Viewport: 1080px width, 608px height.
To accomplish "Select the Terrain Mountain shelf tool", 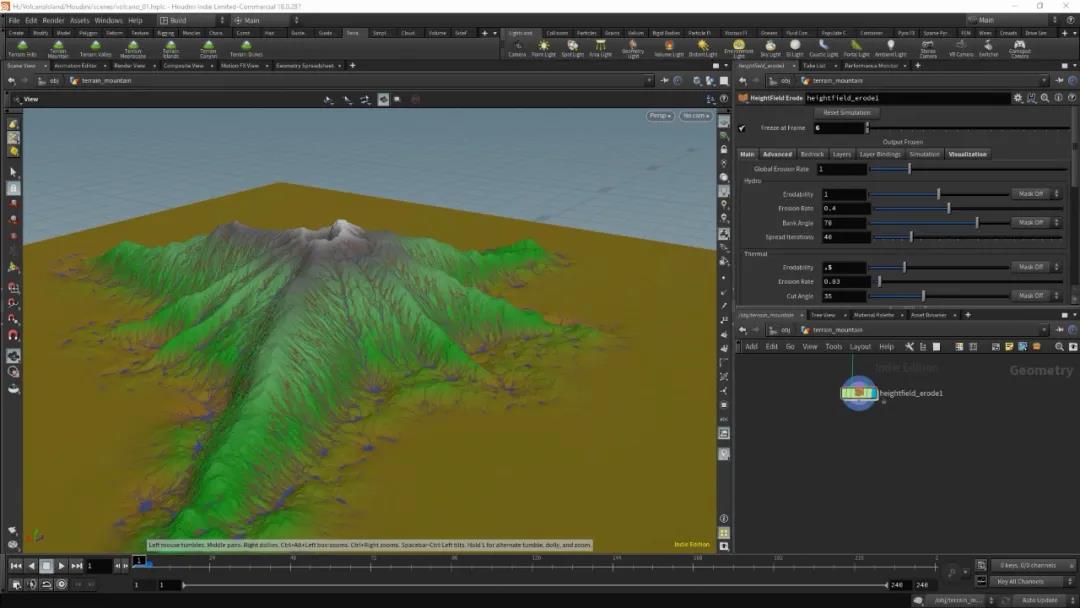I will pos(58,48).
